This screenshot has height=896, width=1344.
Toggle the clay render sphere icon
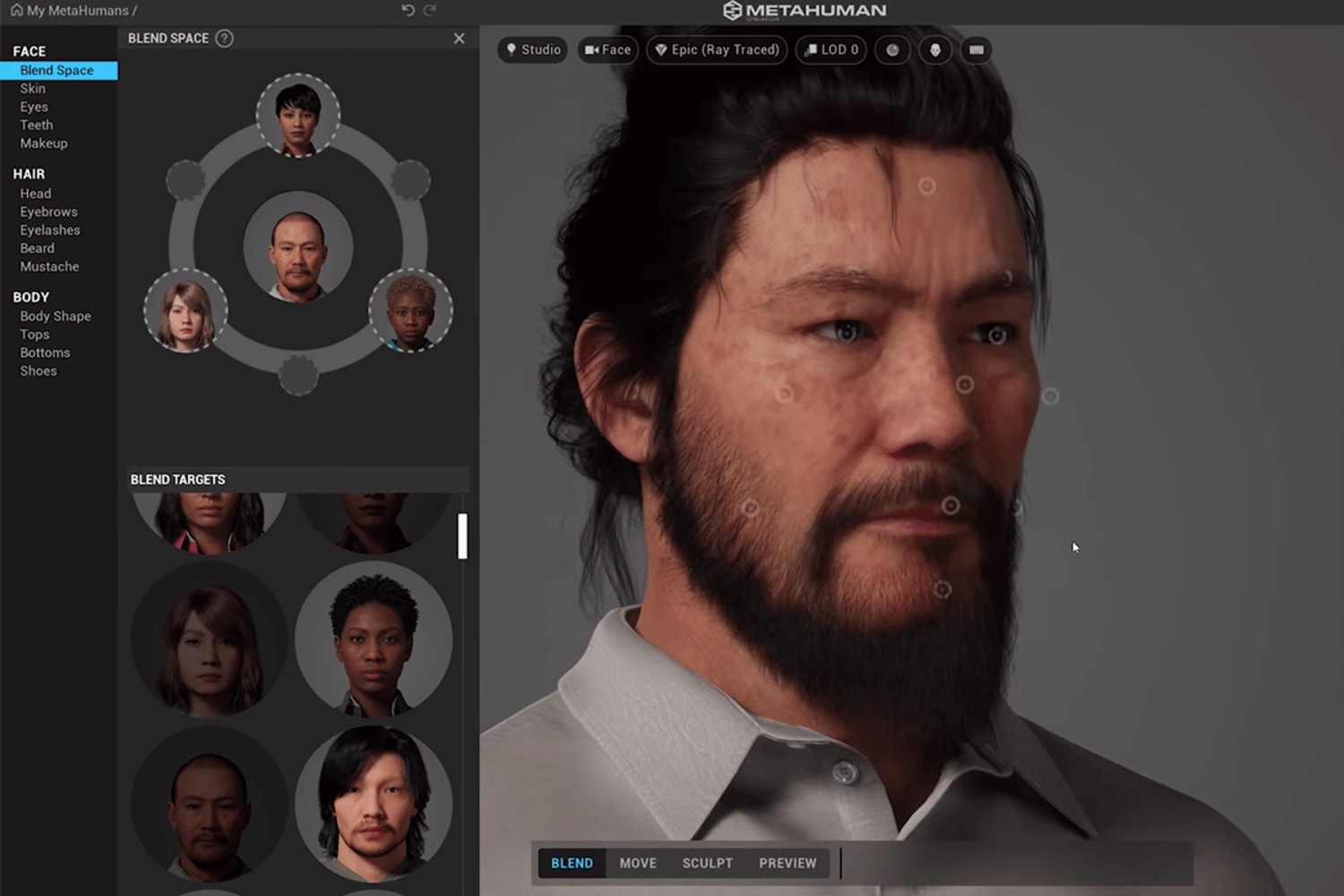892,50
